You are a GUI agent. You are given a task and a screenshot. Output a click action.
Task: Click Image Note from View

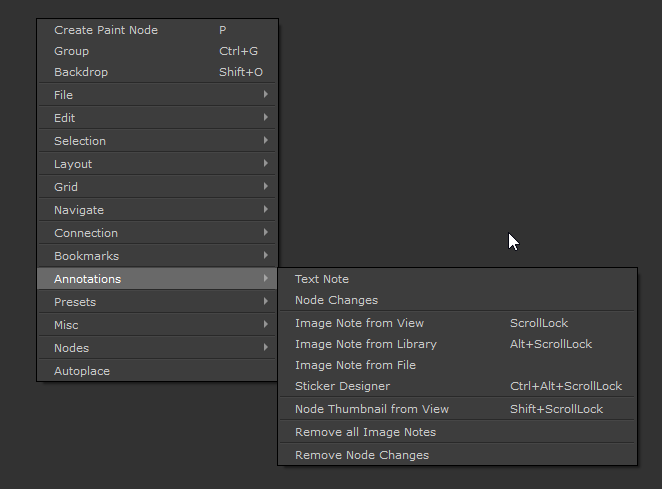[359, 323]
